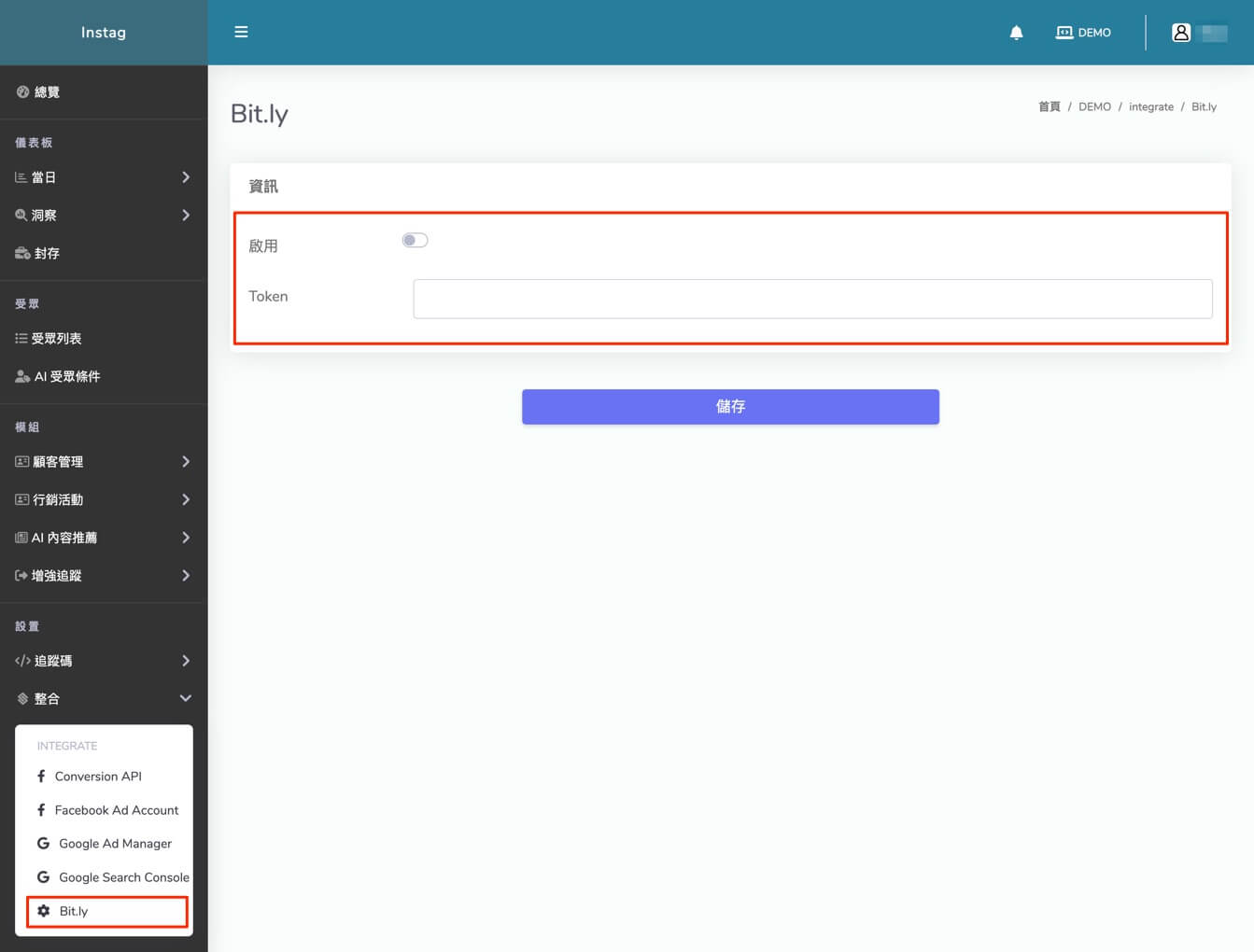Screen dimensions: 1254x952
Task: Click the 總覽 dashboard icon
Action: (22, 91)
